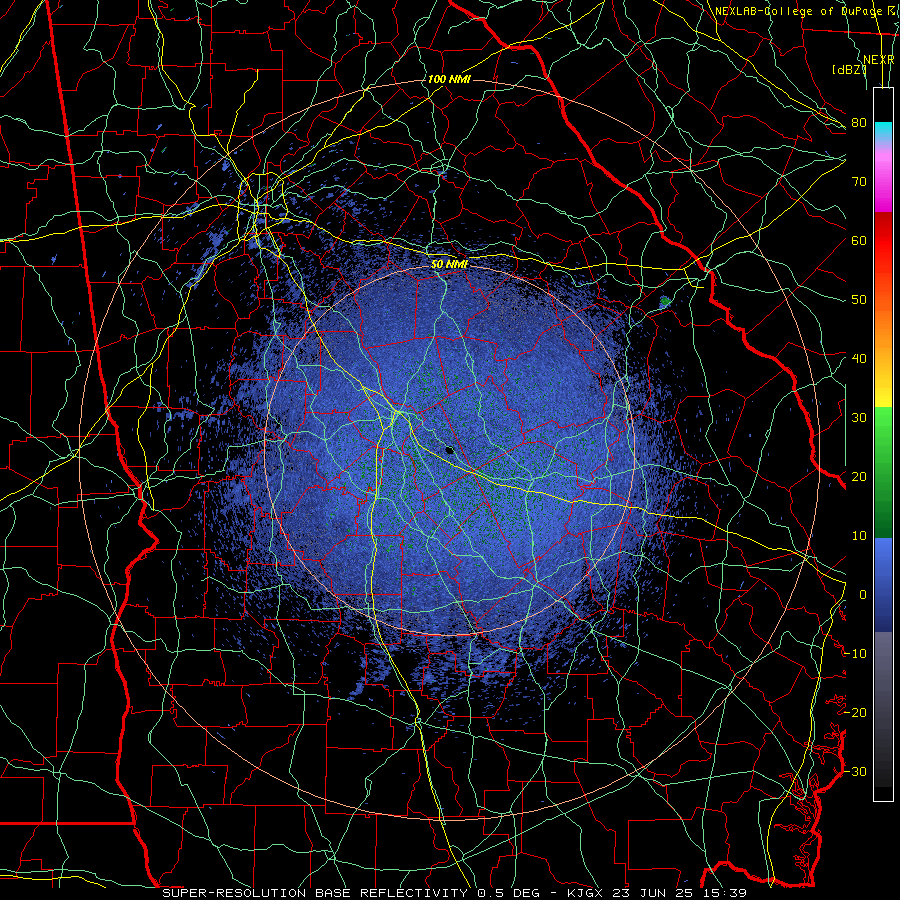Click the 50 value on the dBZ scale
The height and width of the screenshot is (900, 900).
[x=859, y=300]
